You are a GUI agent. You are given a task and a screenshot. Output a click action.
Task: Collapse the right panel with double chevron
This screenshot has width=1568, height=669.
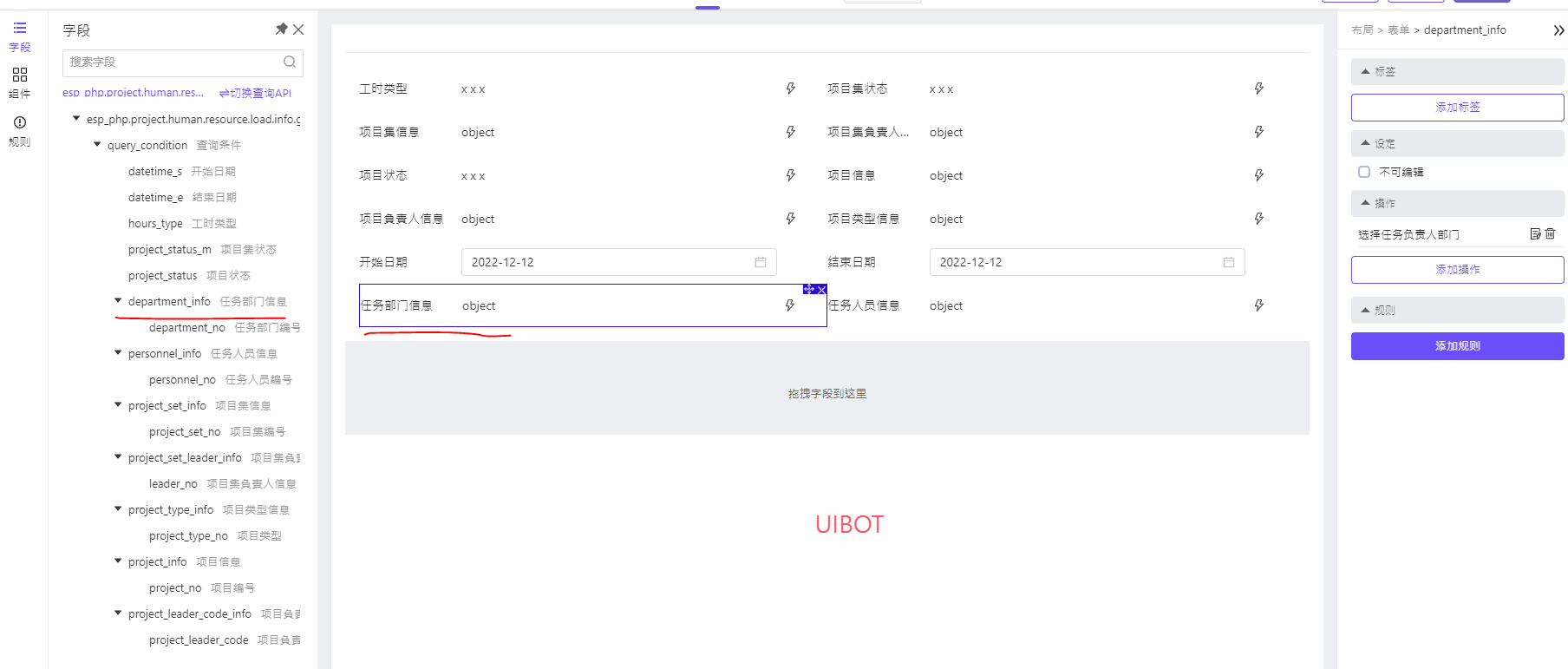[x=1558, y=30]
